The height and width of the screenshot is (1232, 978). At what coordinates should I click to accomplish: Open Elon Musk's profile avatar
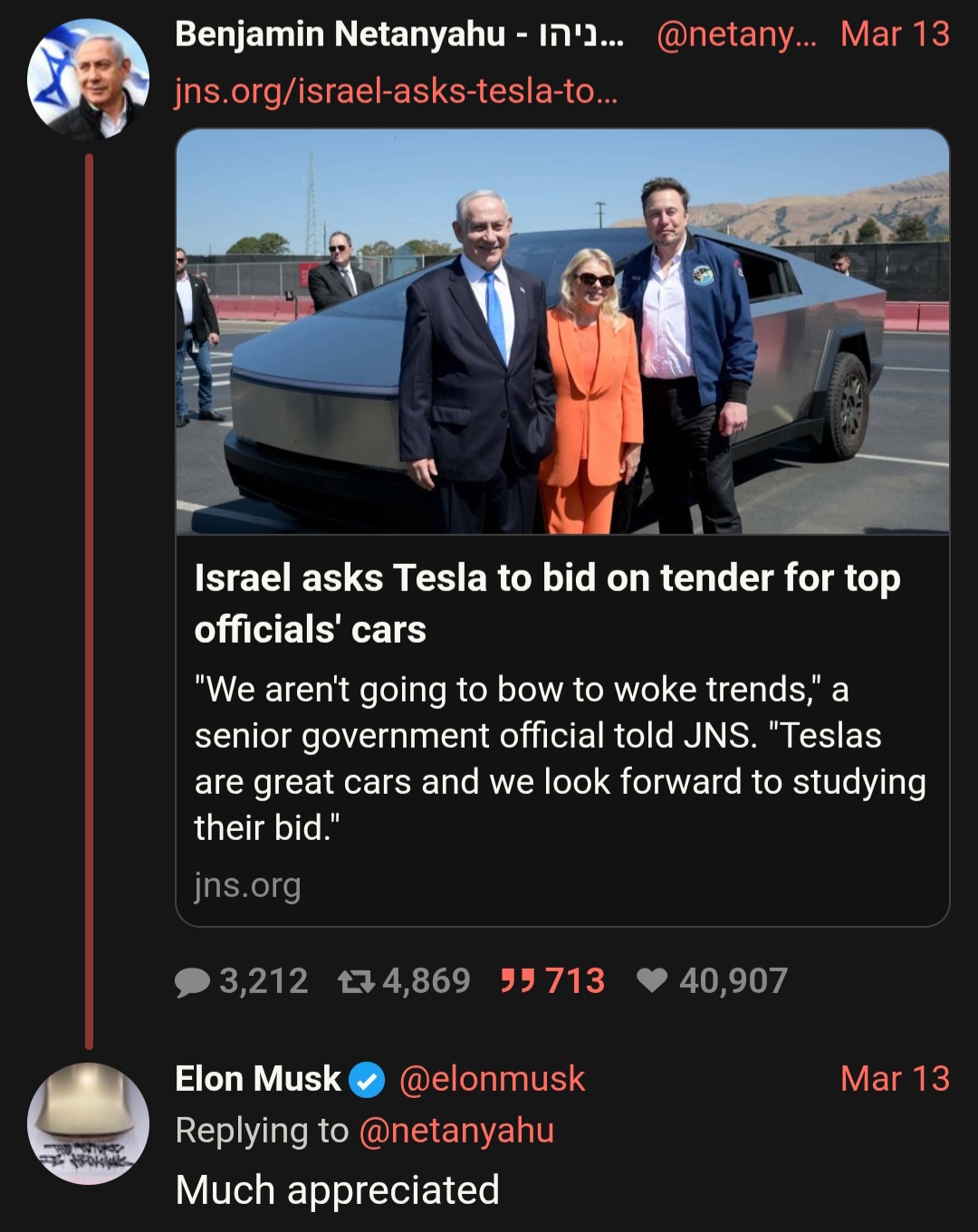coord(88,1123)
